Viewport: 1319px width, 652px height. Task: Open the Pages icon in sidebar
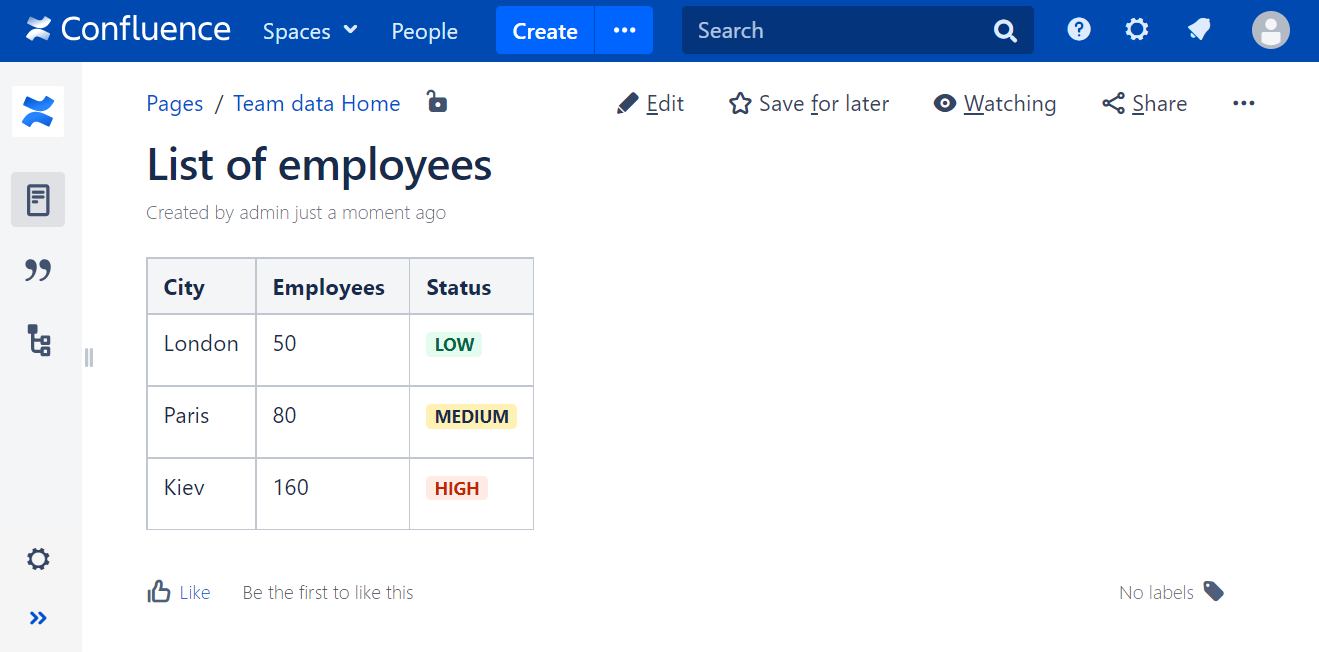(x=38, y=200)
